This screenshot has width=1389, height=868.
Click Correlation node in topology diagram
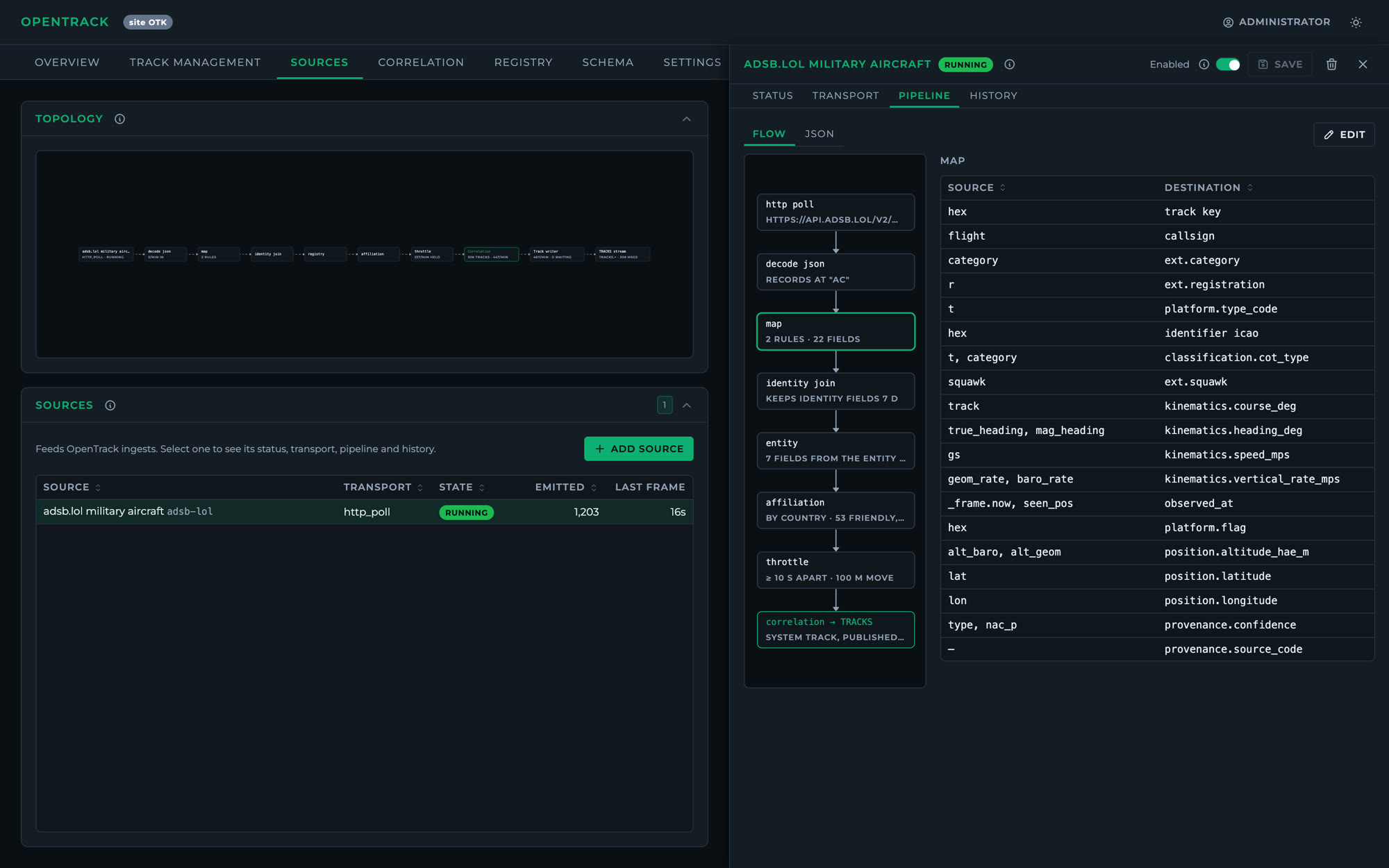tap(491, 254)
